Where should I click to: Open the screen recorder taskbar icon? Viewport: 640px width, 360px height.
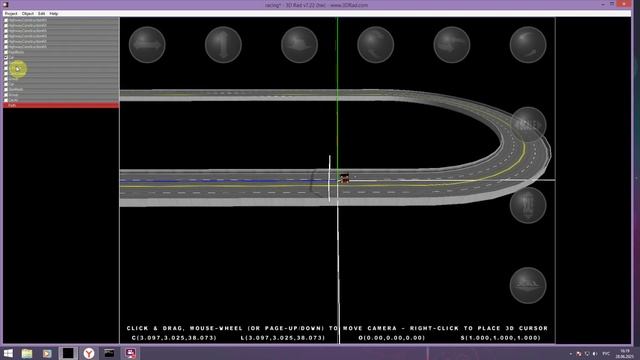point(131,353)
